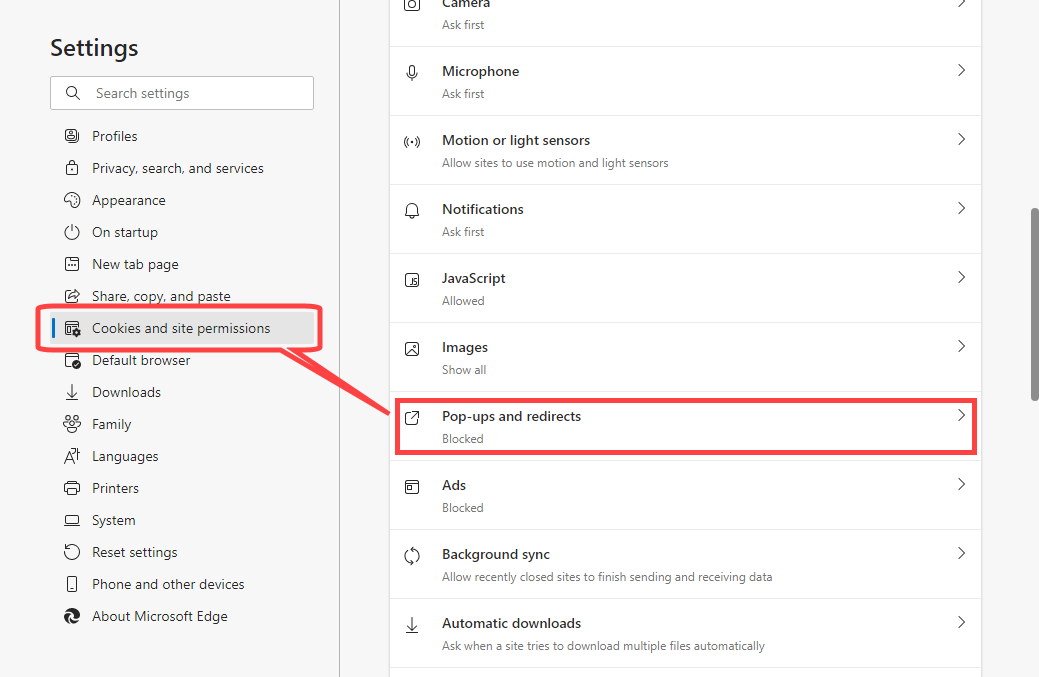Expand Pop-ups and redirects chevron
The width and height of the screenshot is (1039, 677).
tap(961, 415)
